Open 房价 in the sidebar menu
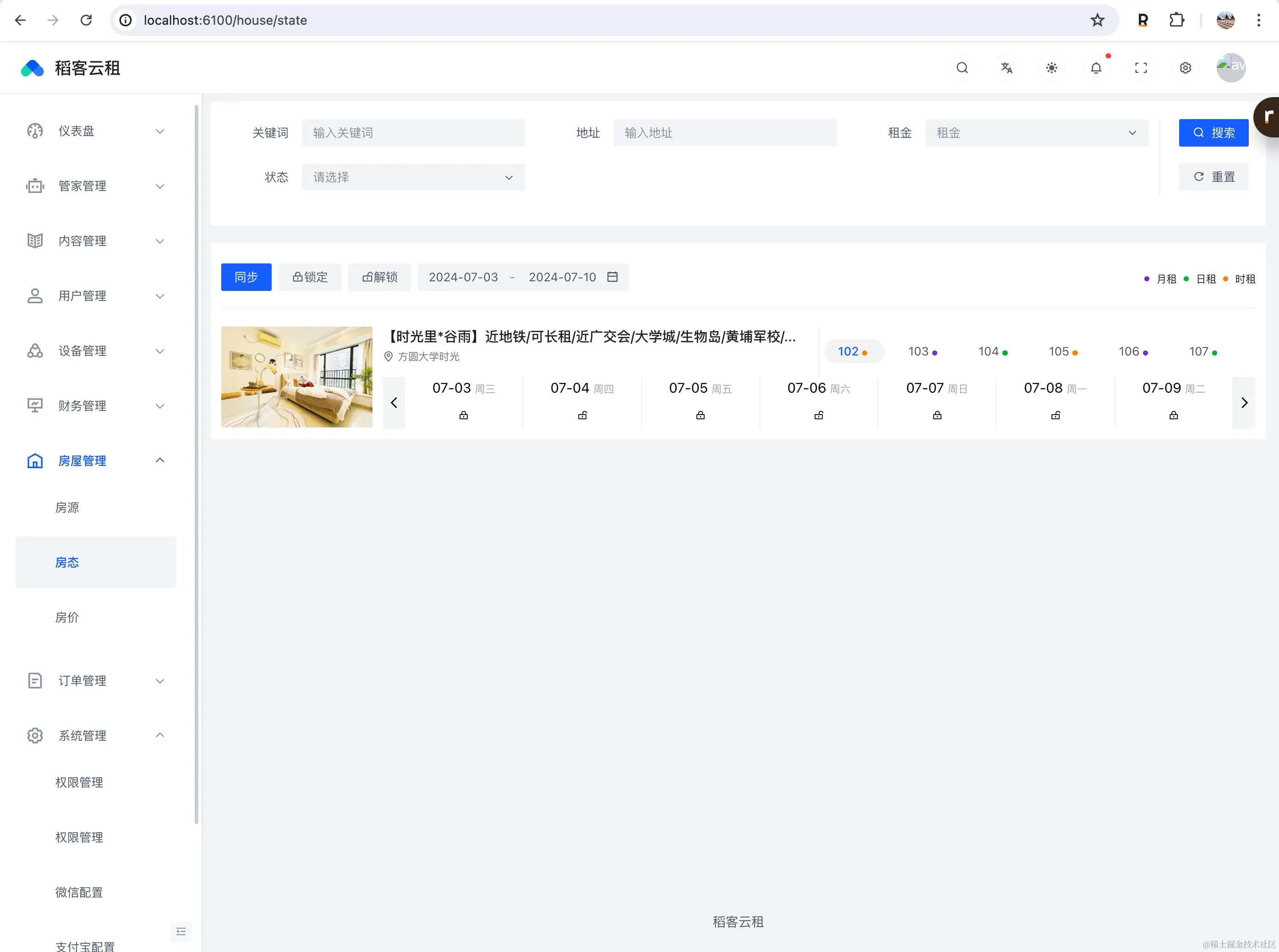Screen dimensions: 1279x952 [67, 617]
